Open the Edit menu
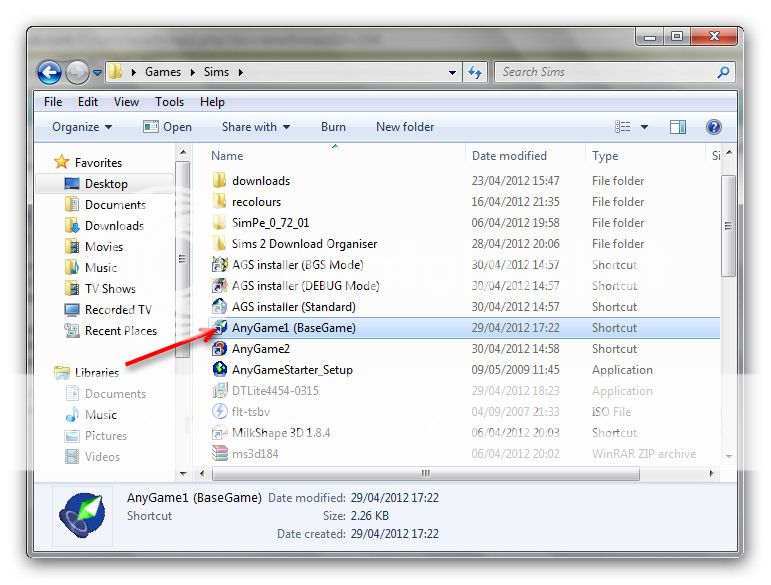 88,102
